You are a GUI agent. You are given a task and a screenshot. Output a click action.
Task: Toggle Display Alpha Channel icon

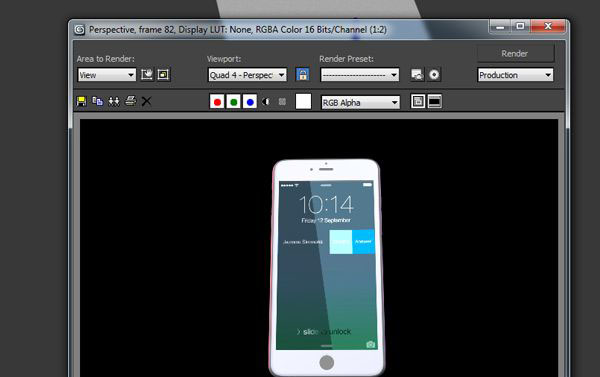266,102
